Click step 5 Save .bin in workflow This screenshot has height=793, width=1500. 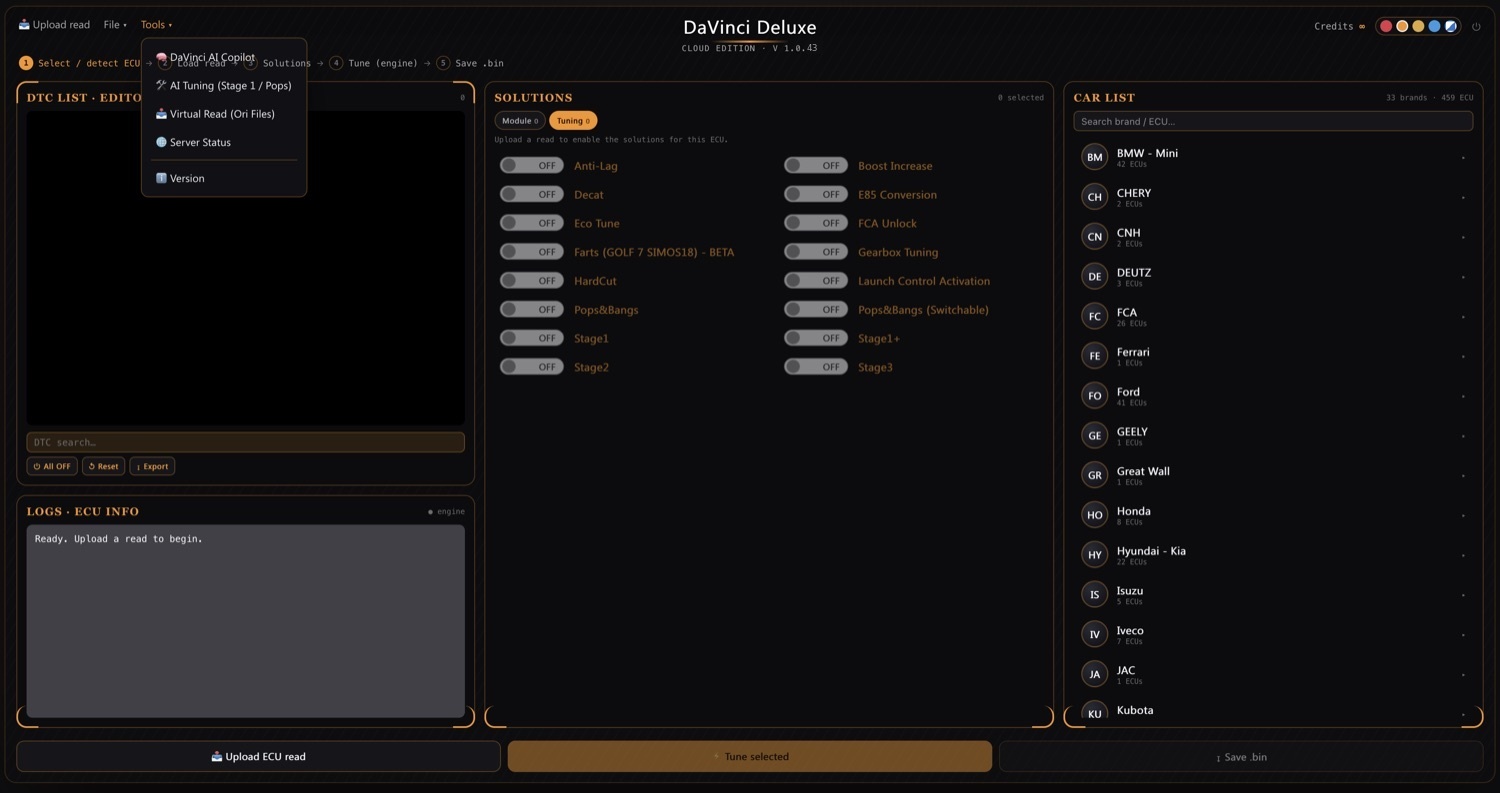(470, 63)
